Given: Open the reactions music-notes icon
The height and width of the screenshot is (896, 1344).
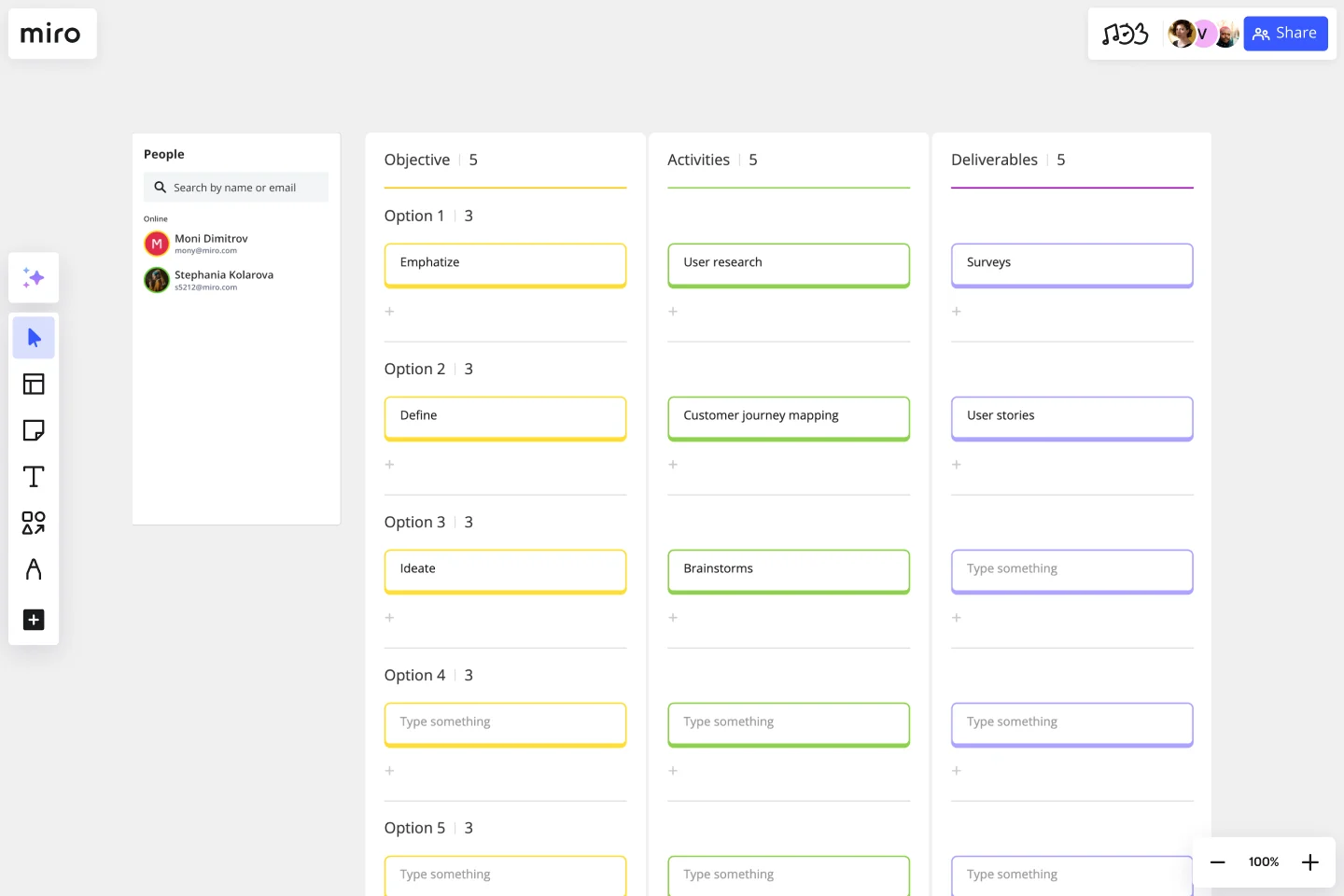Looking at the screenshot, I should pos(1125,35).
